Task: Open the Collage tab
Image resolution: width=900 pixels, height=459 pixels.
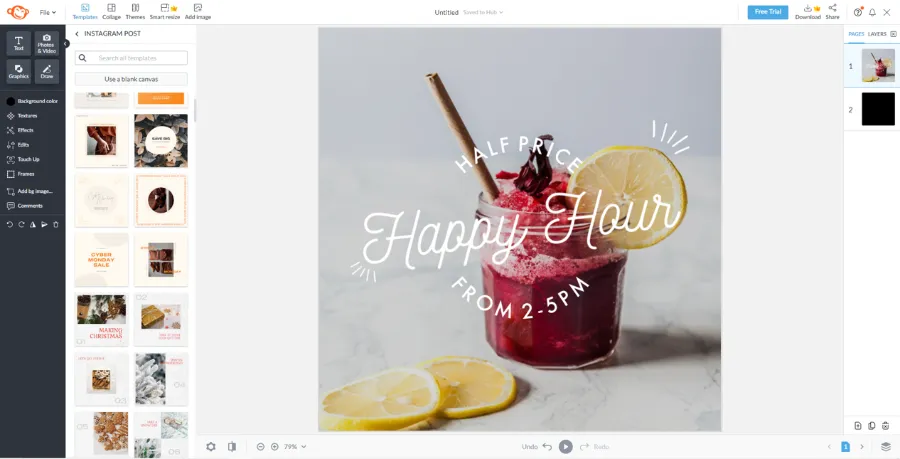Action: point(111,11)
